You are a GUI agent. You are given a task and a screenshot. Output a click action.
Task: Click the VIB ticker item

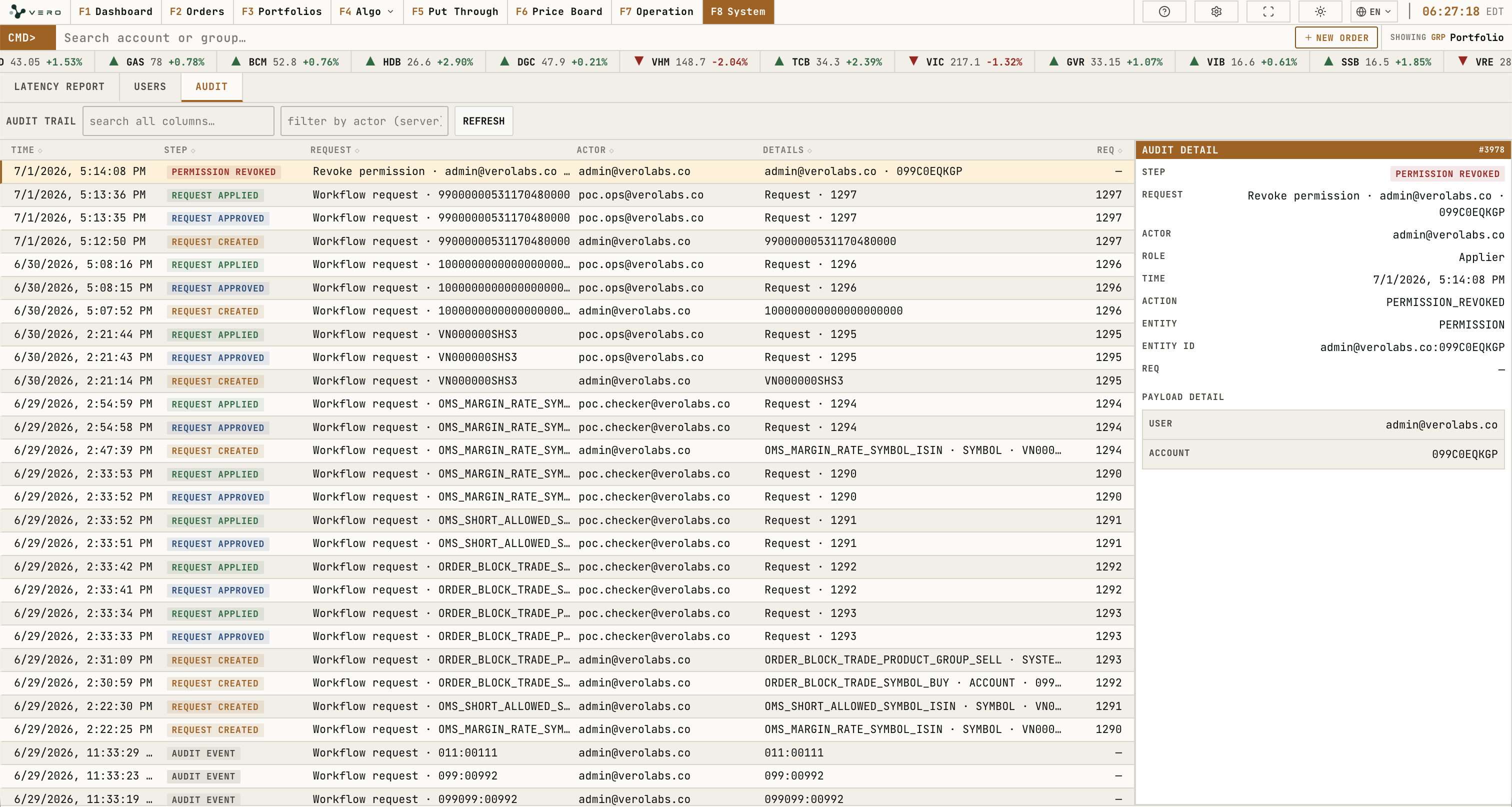1242,61
